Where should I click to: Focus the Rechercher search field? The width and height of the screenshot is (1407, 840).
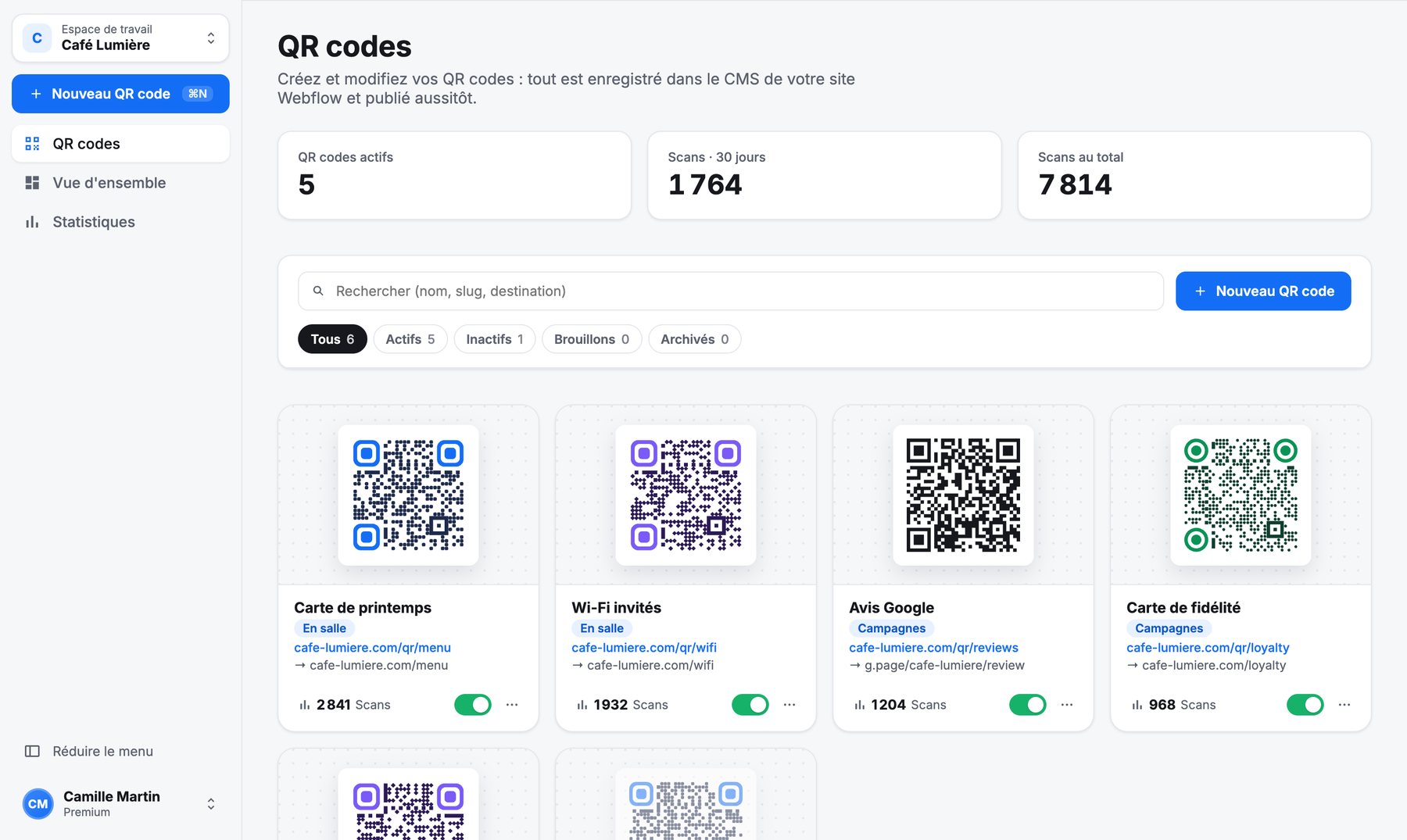(731, 291)
